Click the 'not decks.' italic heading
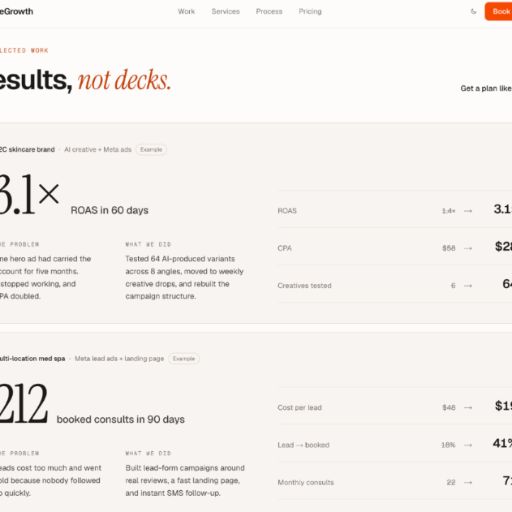 click(x=124, y=80)
